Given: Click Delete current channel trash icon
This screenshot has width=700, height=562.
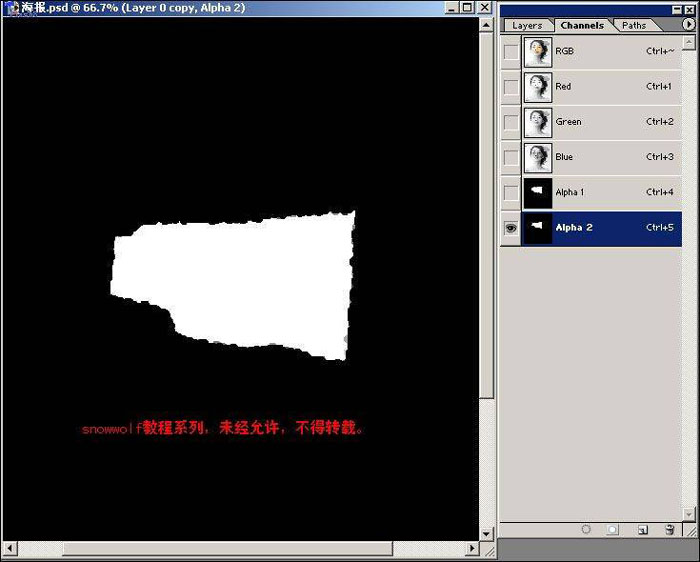Looking at the screenshot, I should (x=670, y=530).
